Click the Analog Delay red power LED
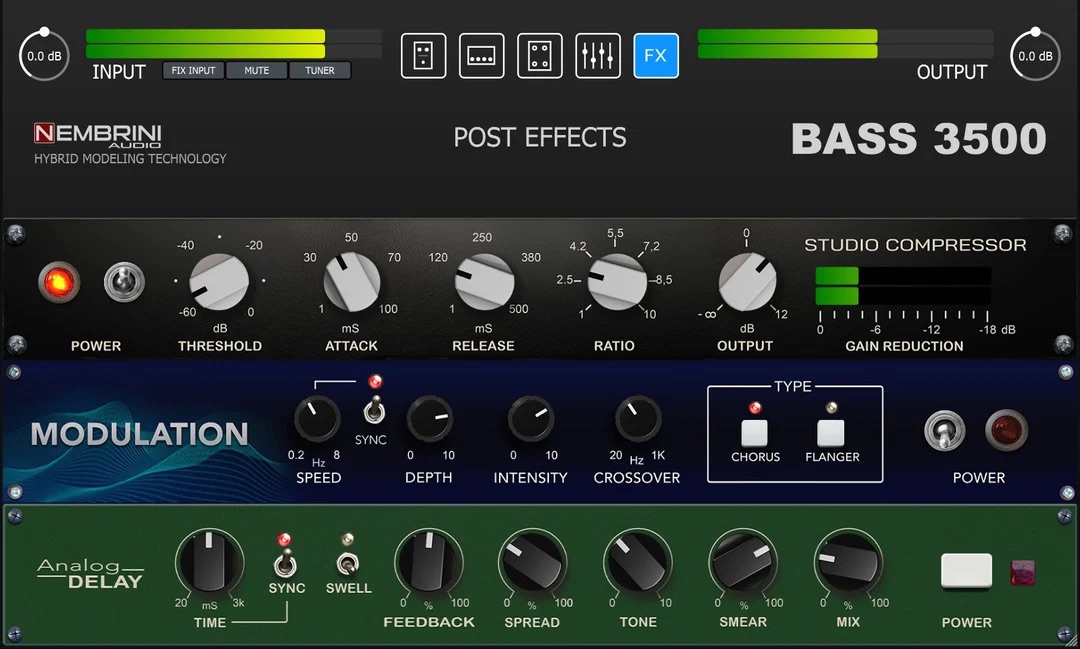 [x=1023, y=573]
